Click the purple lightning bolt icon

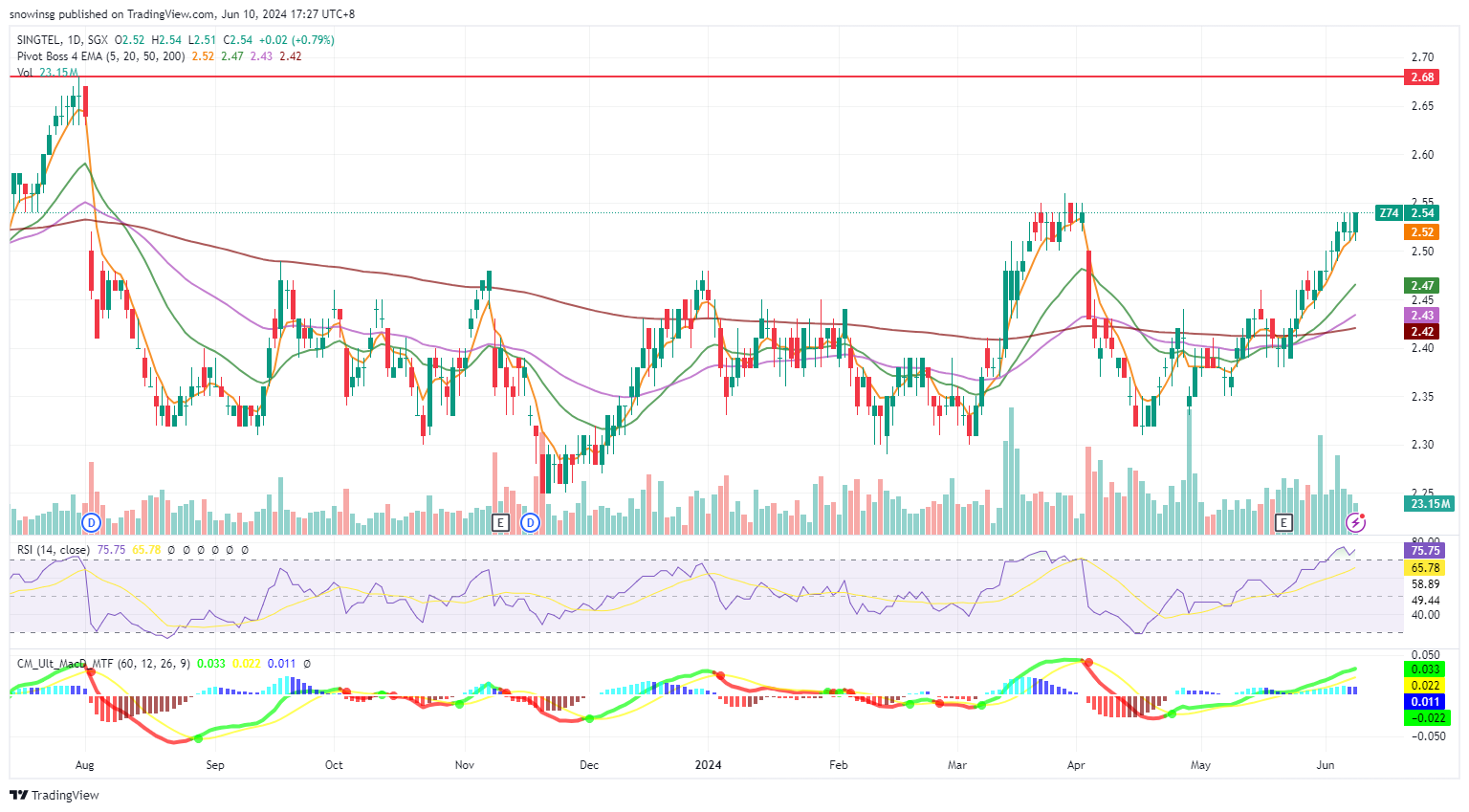tap(1356, 522)
